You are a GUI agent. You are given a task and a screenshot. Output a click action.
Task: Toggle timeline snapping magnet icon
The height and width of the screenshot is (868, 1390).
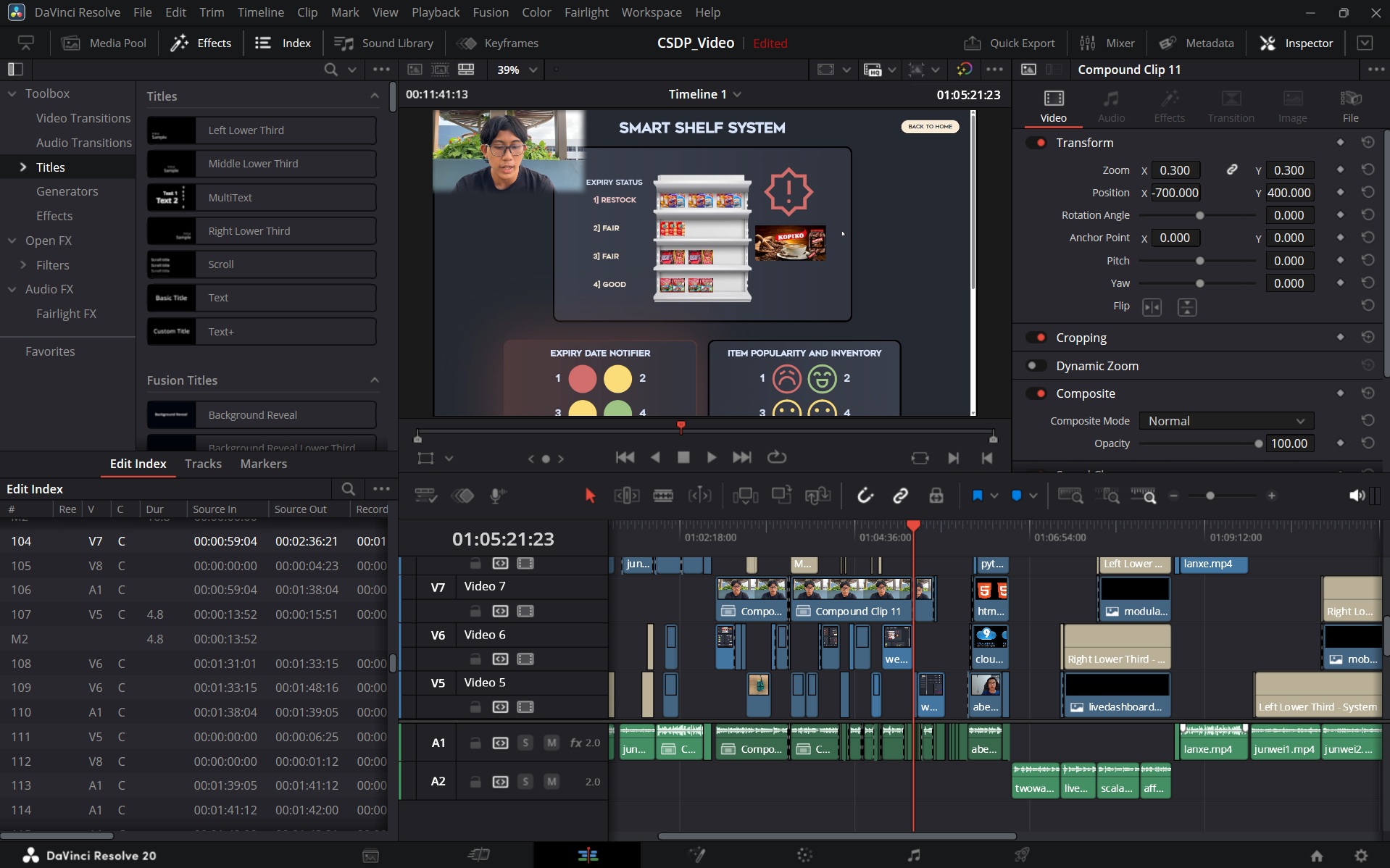(x=865, y=496)
